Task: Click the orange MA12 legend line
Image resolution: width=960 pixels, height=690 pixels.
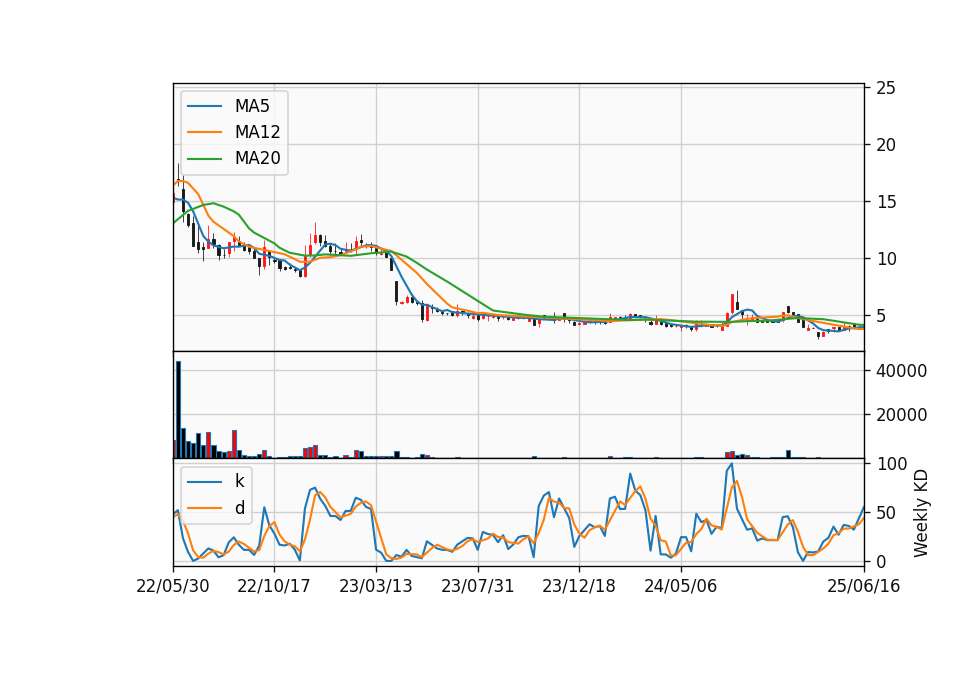Action: tap(204, 132)
